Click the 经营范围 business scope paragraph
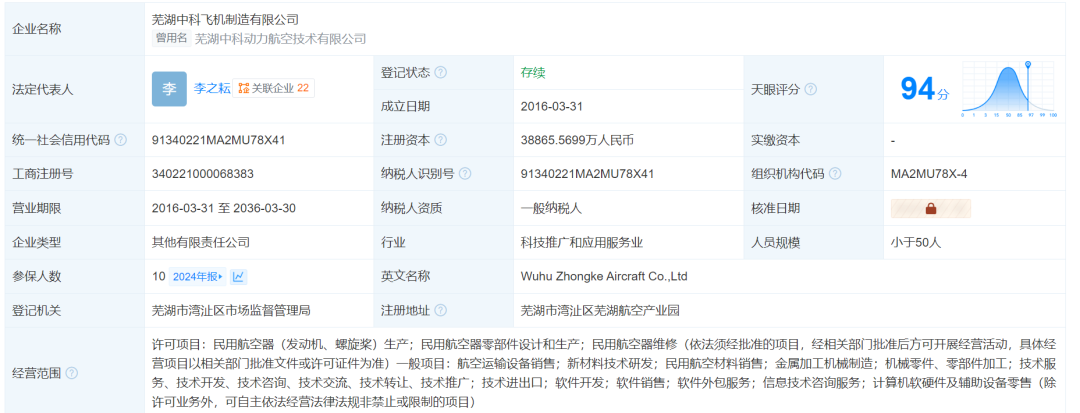The image size is (1080, 413). coord(605,372)
